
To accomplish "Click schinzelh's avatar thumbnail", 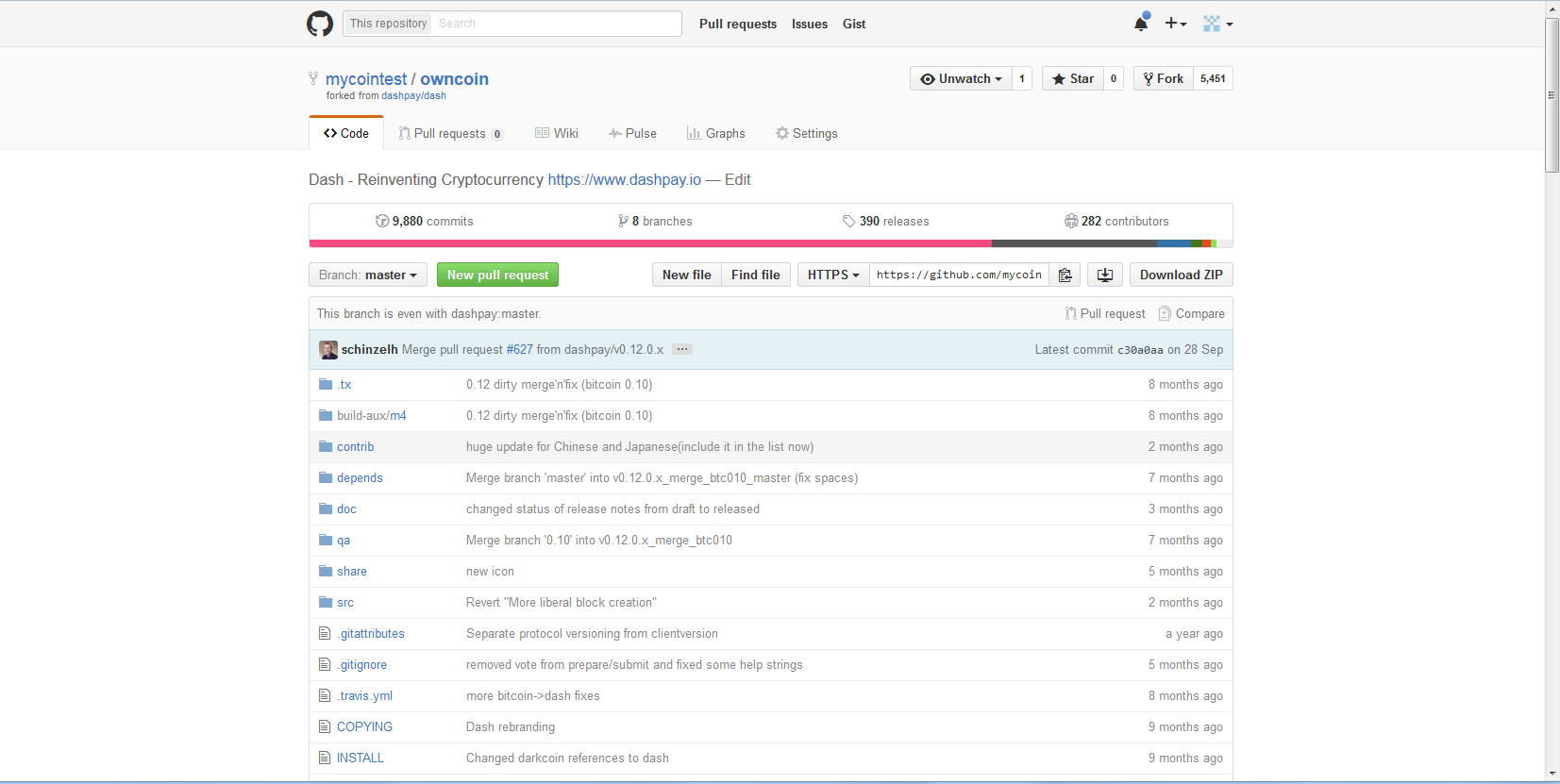I will (328, 350).
